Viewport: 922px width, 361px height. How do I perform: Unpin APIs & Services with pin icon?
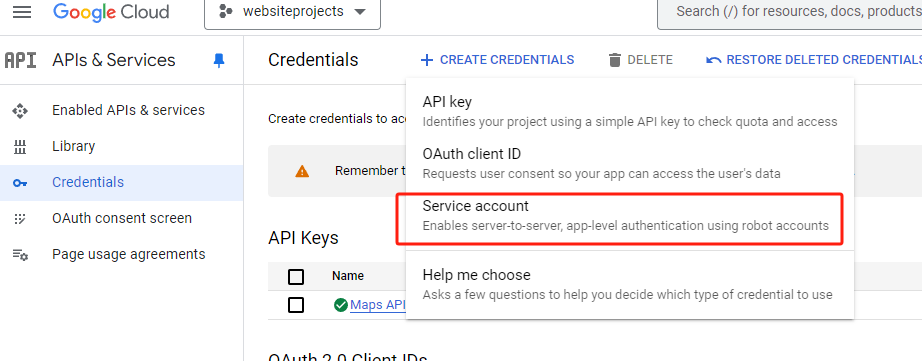point(219,60)
